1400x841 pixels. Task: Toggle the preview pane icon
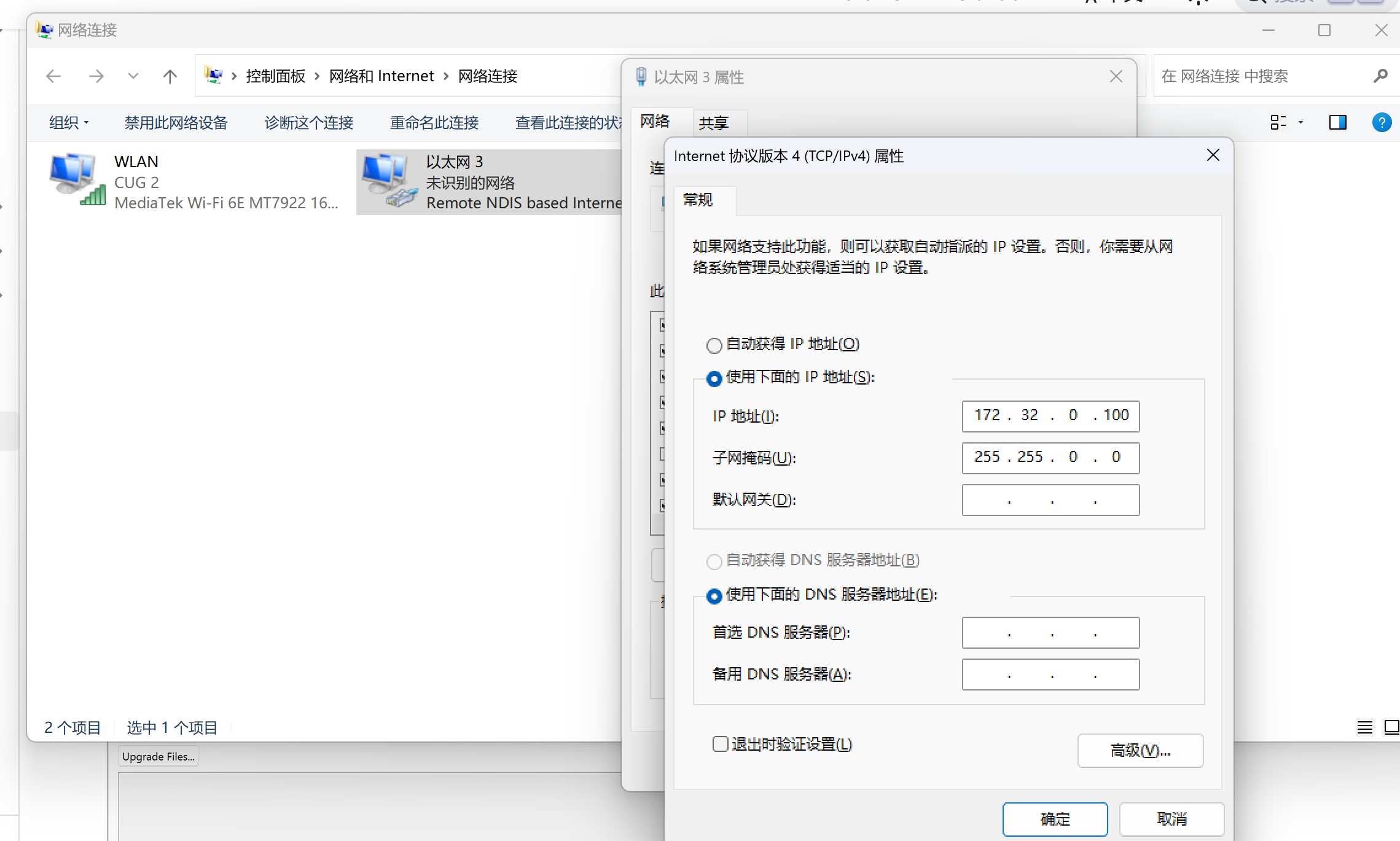point(1337,122)
